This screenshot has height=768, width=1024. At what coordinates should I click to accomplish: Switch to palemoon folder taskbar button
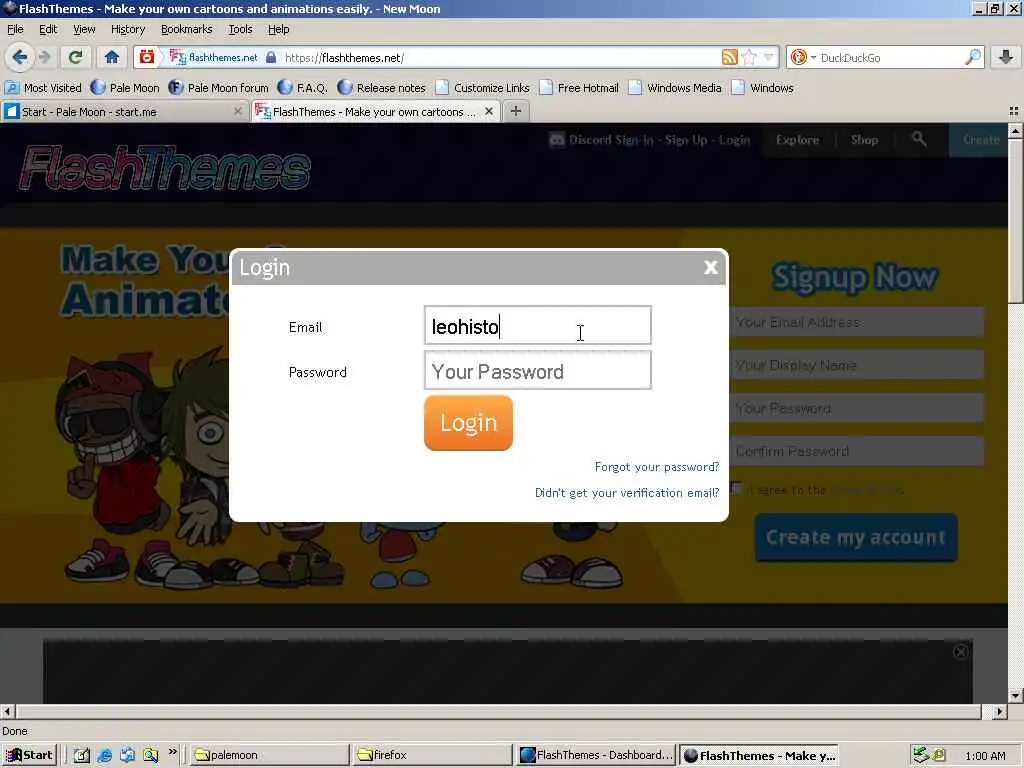[x=270, y=755]
